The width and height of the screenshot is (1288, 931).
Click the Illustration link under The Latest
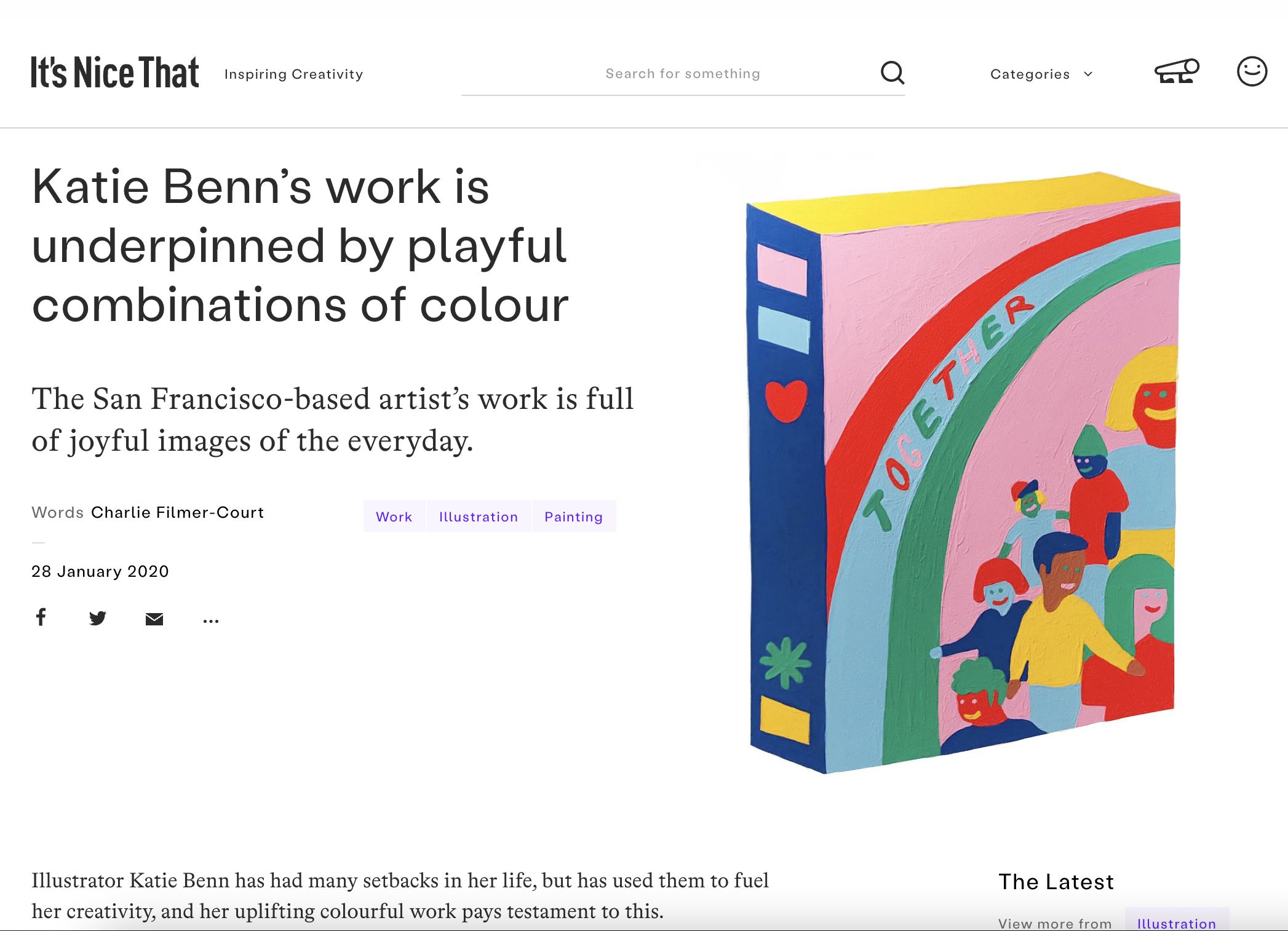pos(1176,922)
